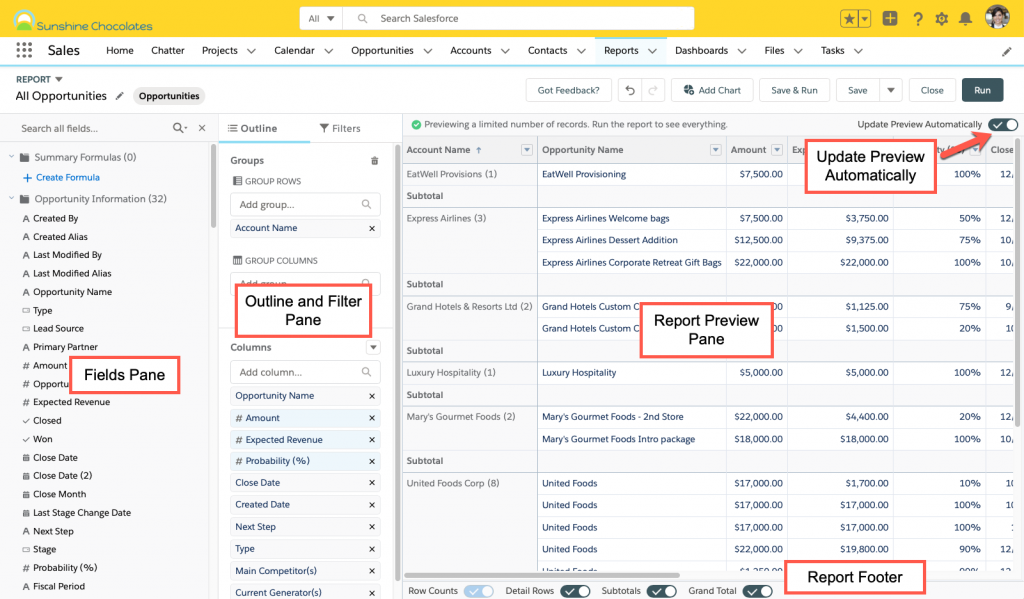The image size is (1024, 599).
Task: Open Account Name column header menu
Action: pos(526,150)
